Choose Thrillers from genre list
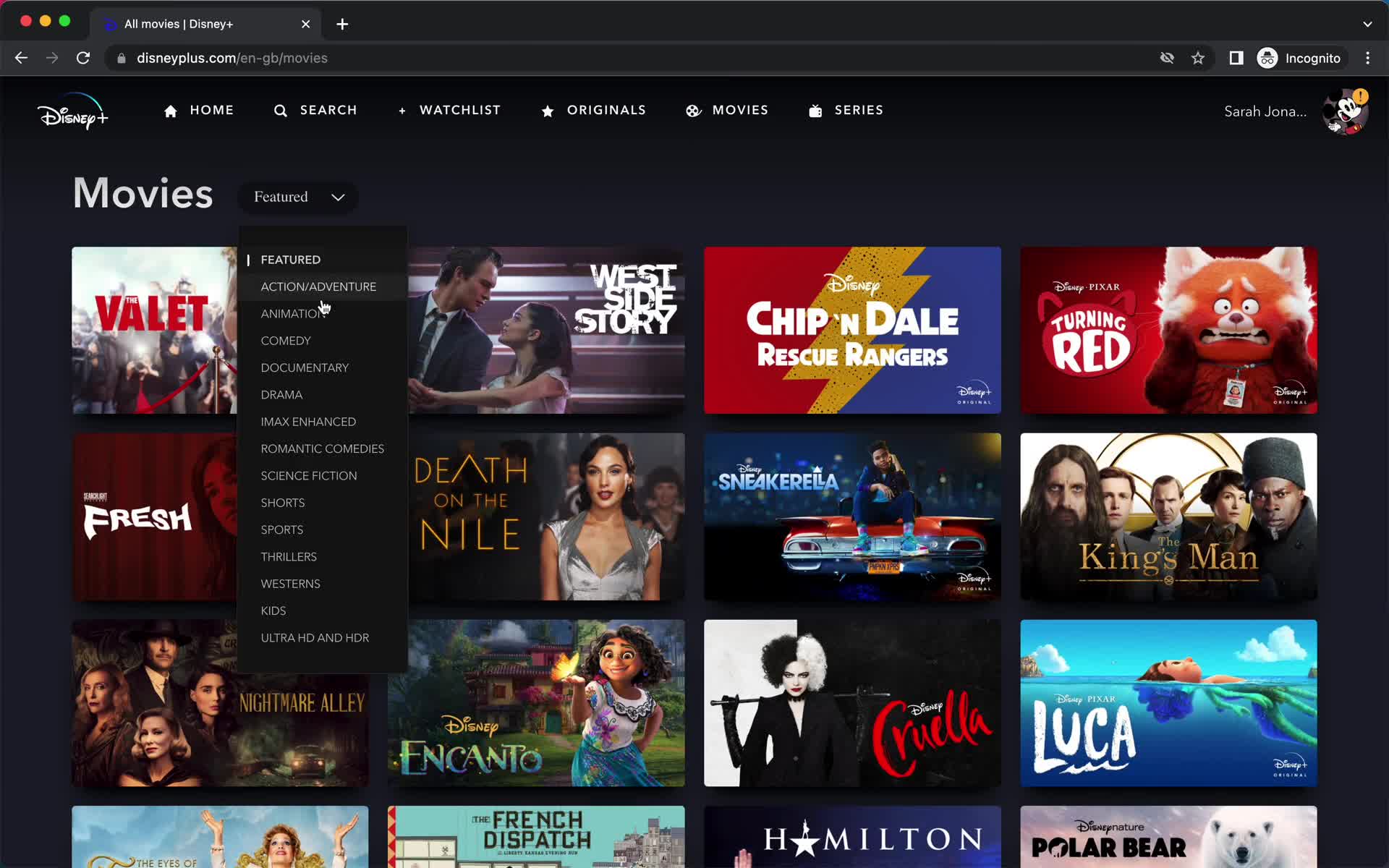1389x868 pixels. (289, 557)
